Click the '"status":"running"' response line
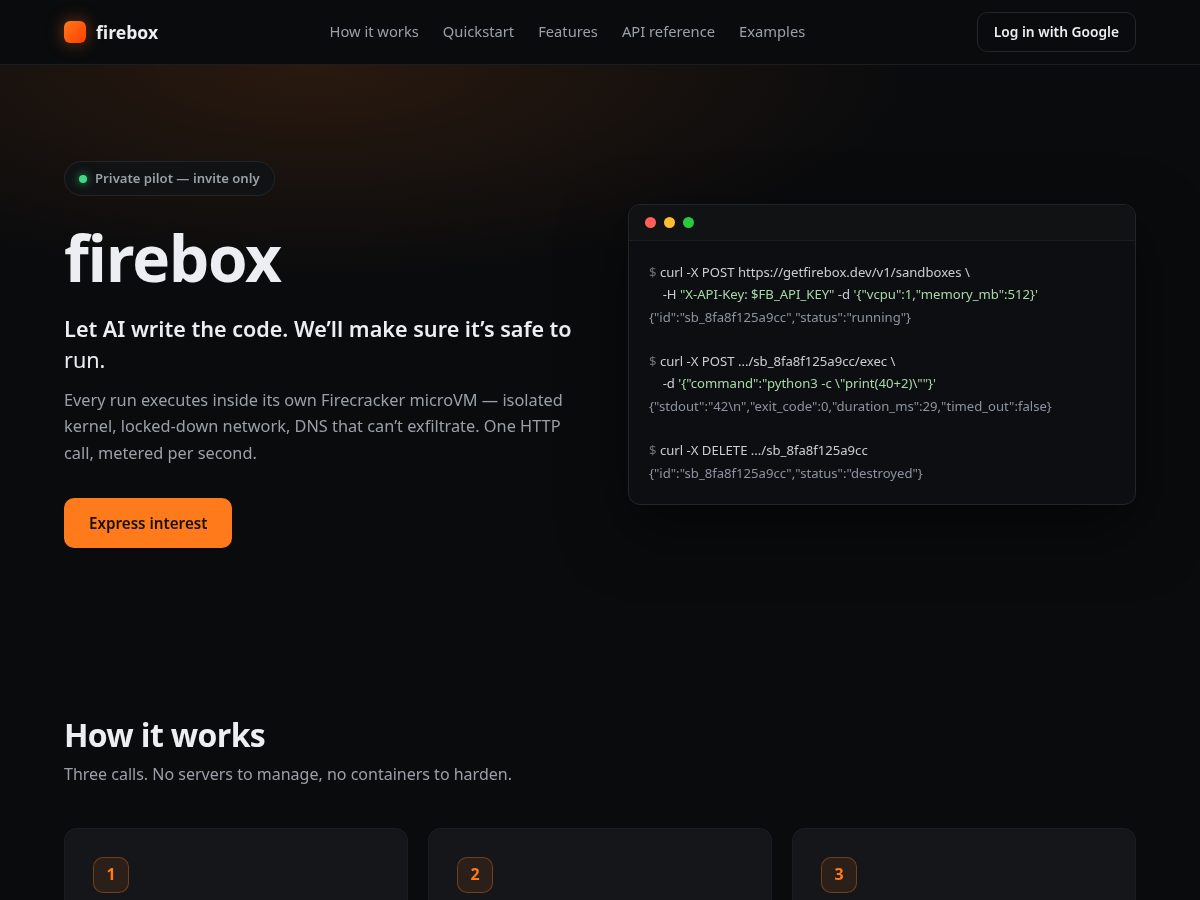This screenshot has height=900, width=1200. 780,317
